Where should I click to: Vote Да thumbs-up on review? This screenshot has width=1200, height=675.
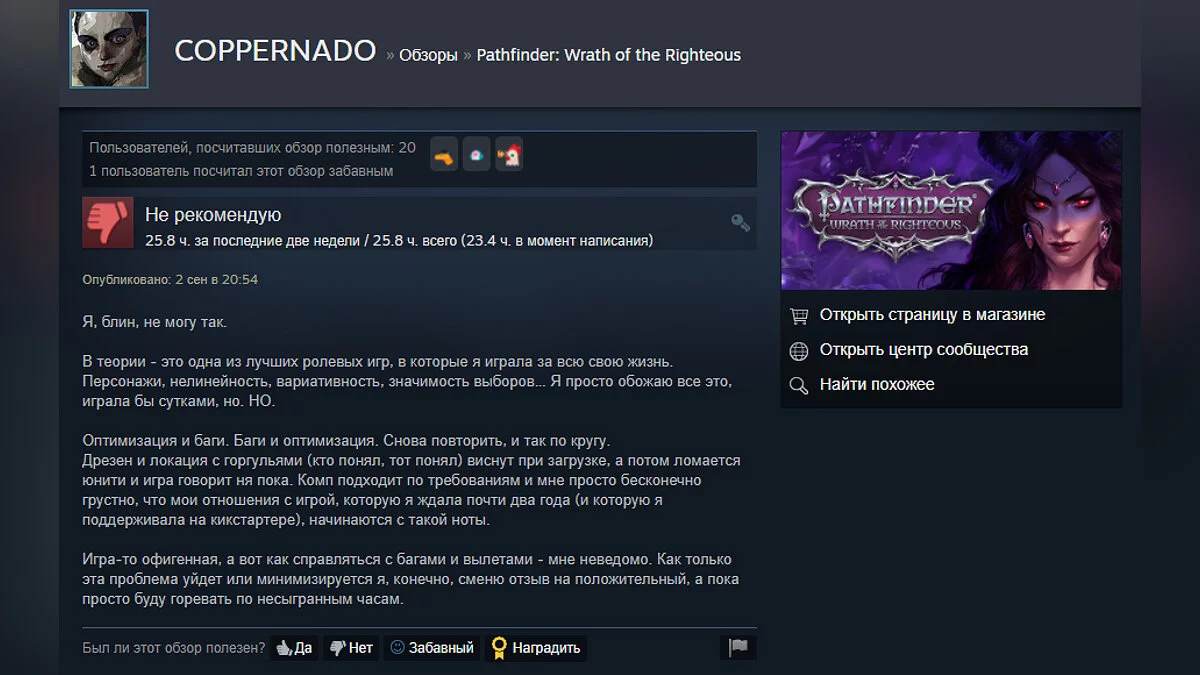pyautogui.click(x=294, y=648)
